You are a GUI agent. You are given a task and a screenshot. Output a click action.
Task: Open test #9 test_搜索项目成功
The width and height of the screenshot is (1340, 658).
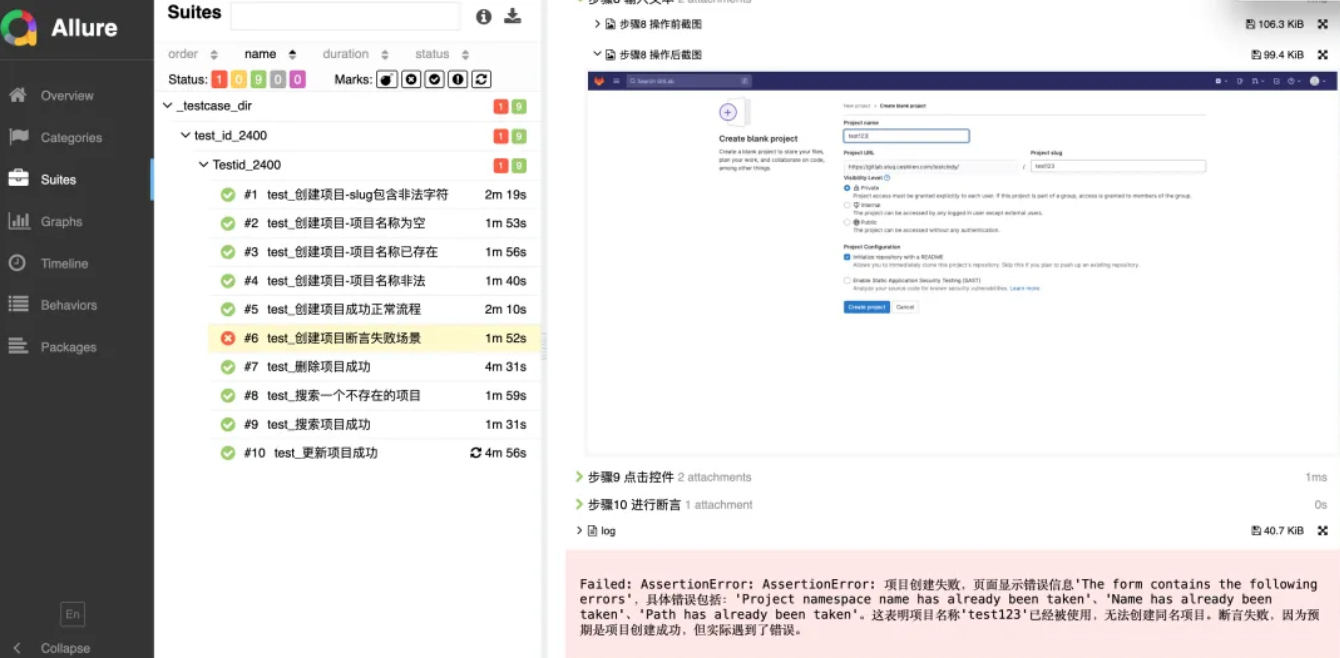(374, 424)
